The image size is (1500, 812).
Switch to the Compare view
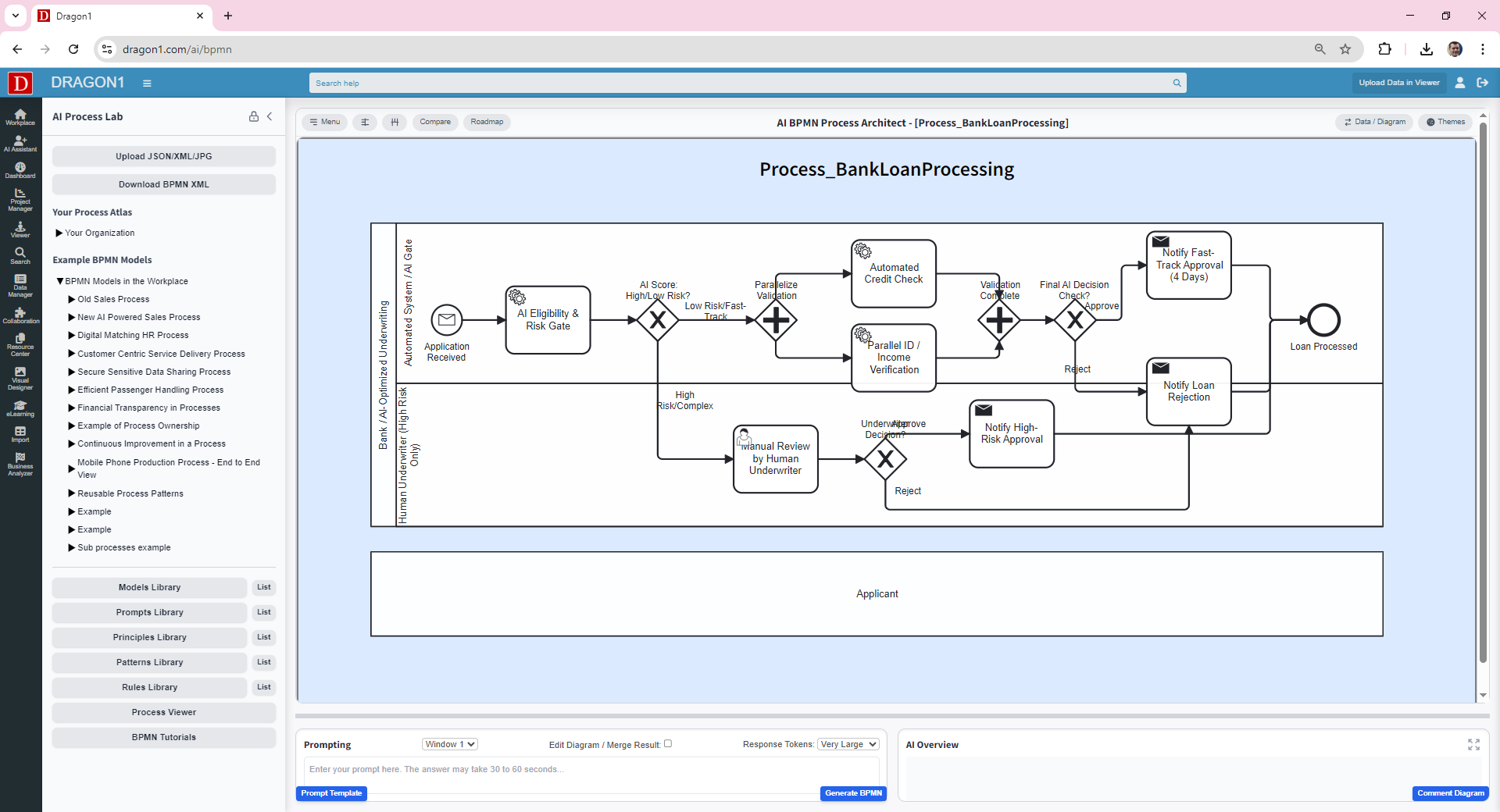point(435,122)
